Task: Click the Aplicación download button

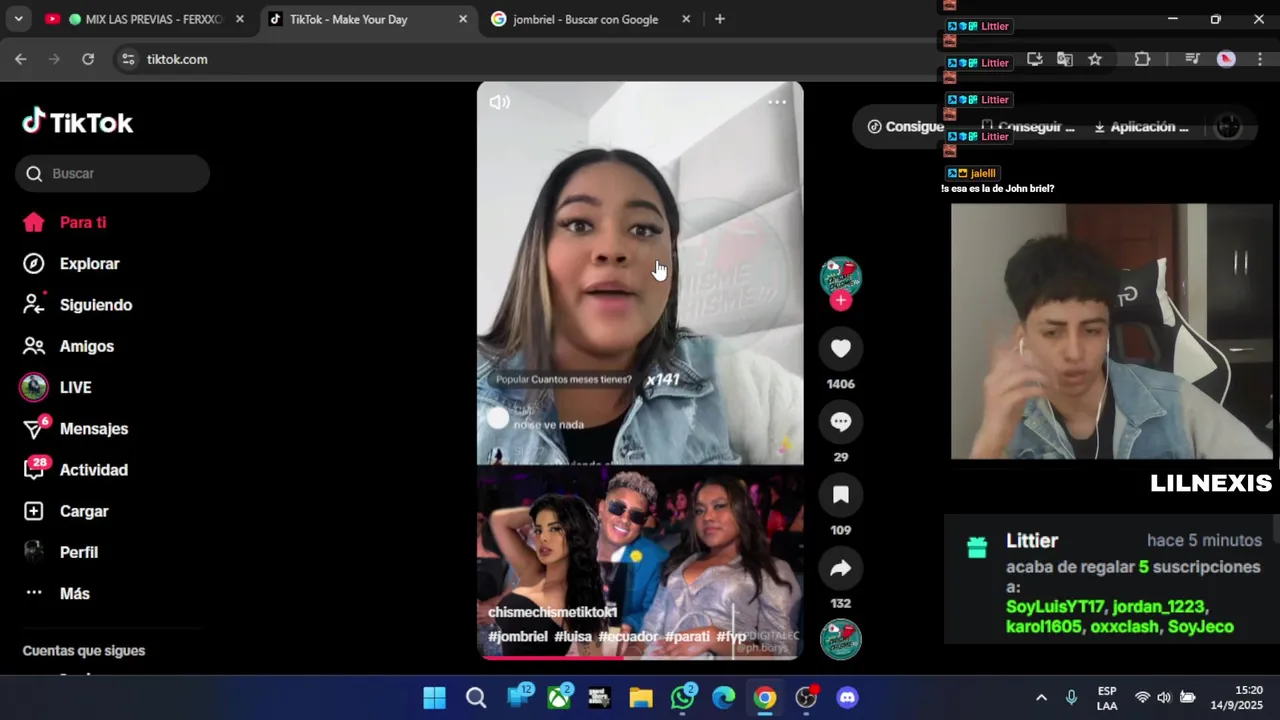Action: point(1141,127)
